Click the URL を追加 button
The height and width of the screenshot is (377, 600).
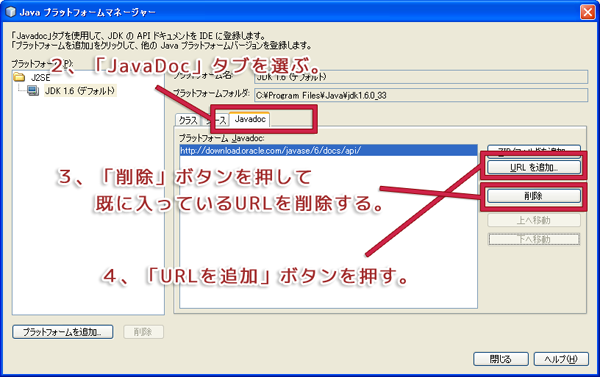click(534, 167)
